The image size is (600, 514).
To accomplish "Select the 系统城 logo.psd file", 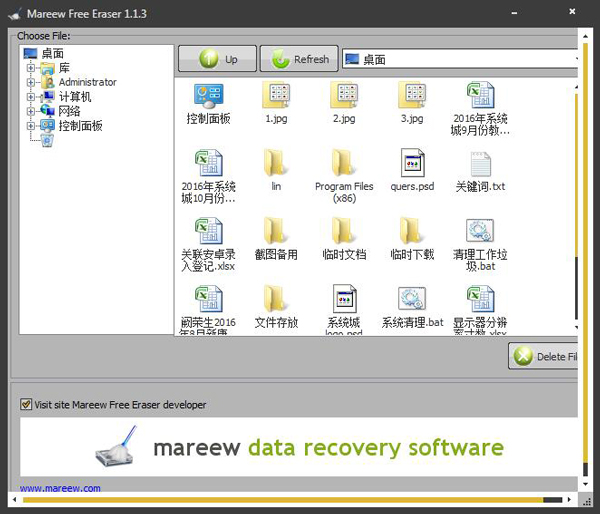I will click(x=344, y=310).
